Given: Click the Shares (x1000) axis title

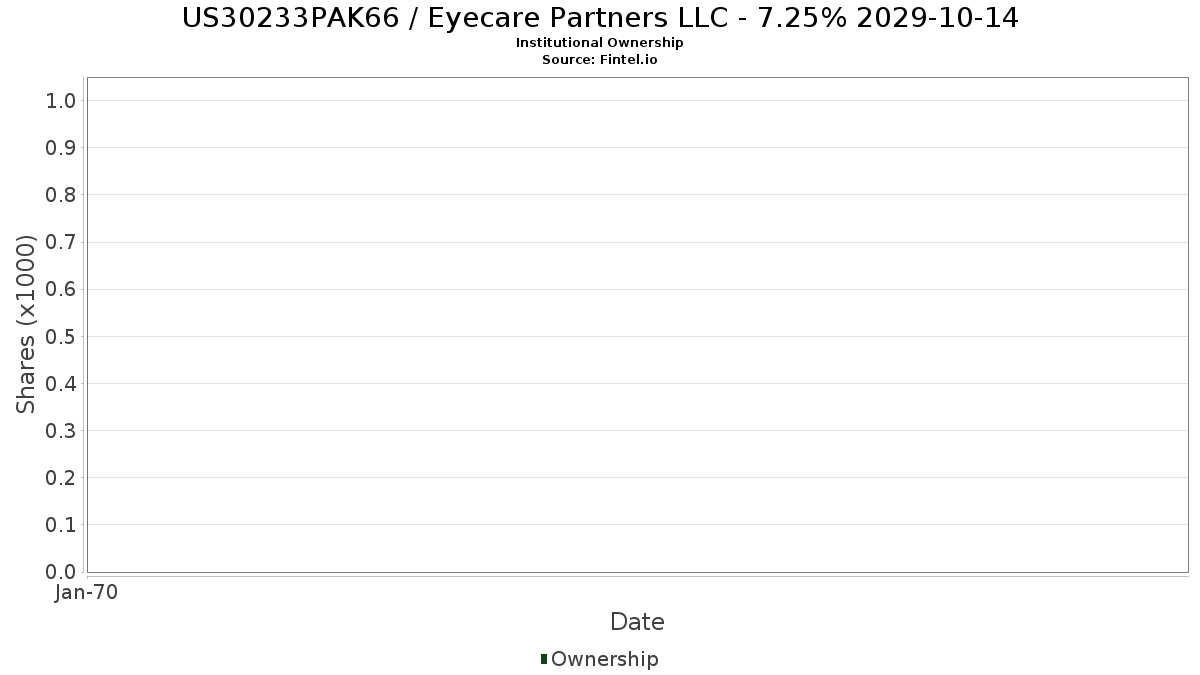Looking at the screenshot, I should (26, 324).
